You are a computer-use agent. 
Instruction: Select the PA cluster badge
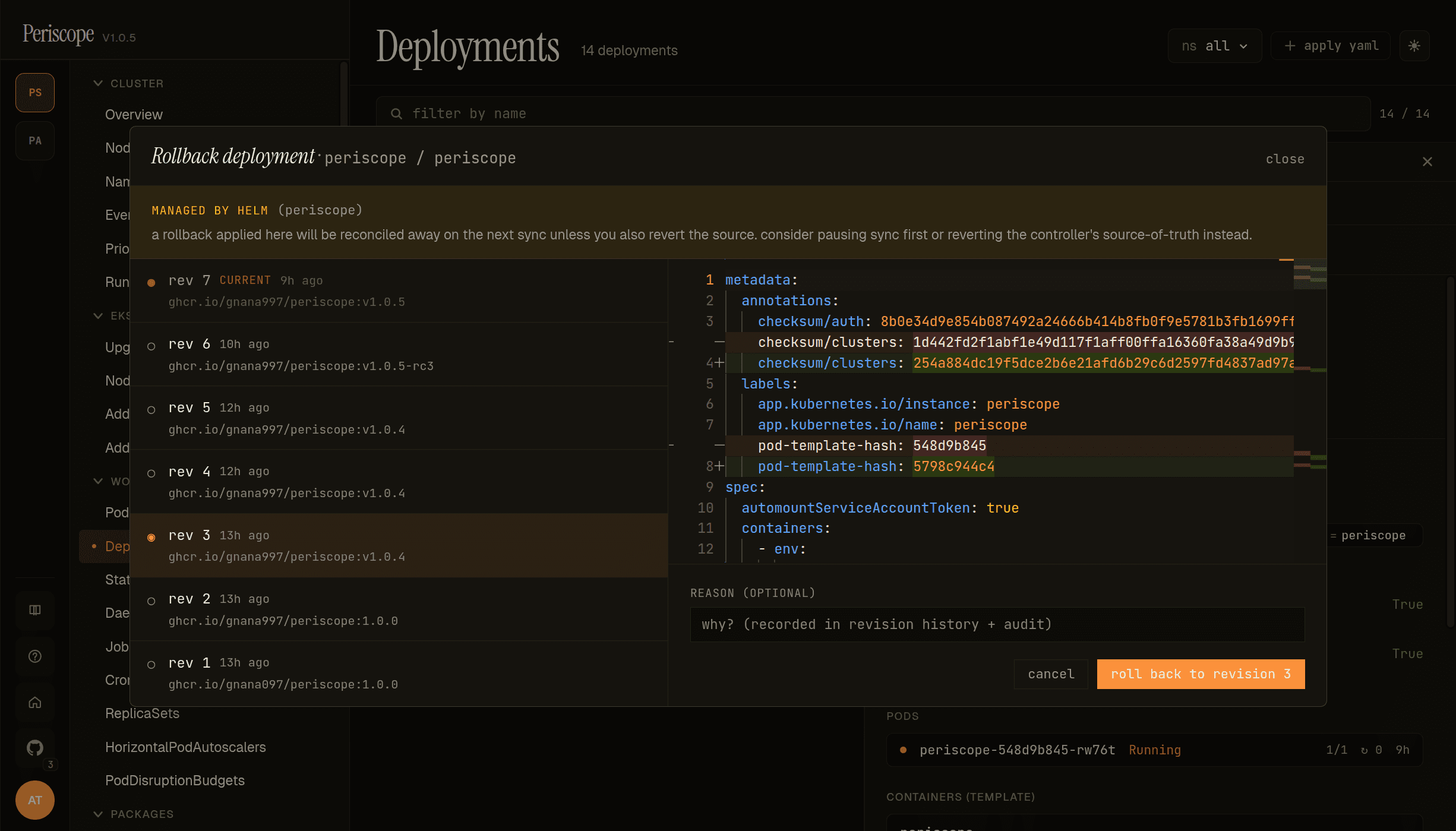(x=35, y=141)
